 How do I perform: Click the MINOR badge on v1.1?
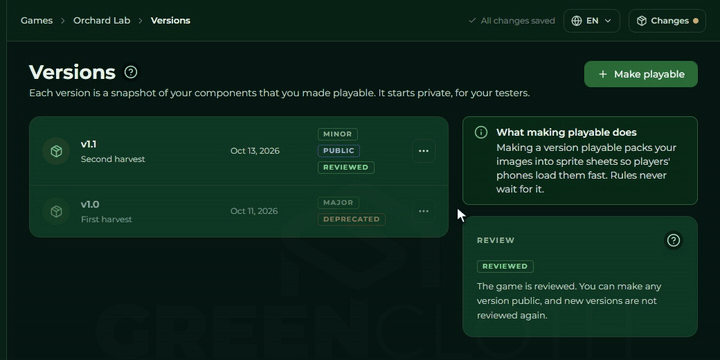pos(338,134)
